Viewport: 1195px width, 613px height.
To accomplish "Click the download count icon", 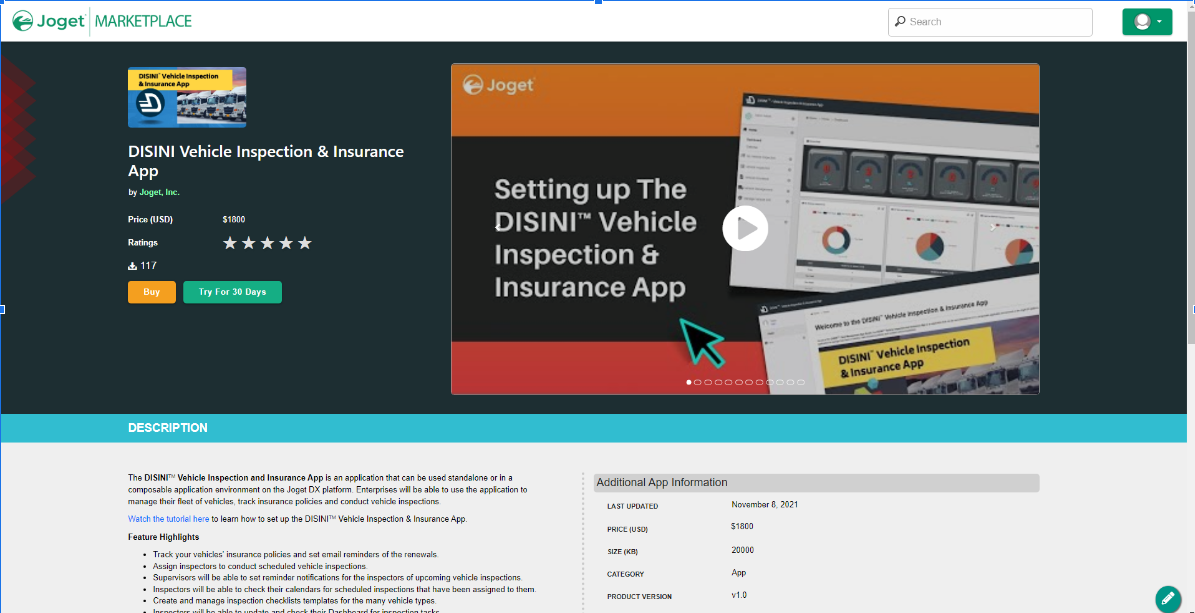I will (132, 266).
